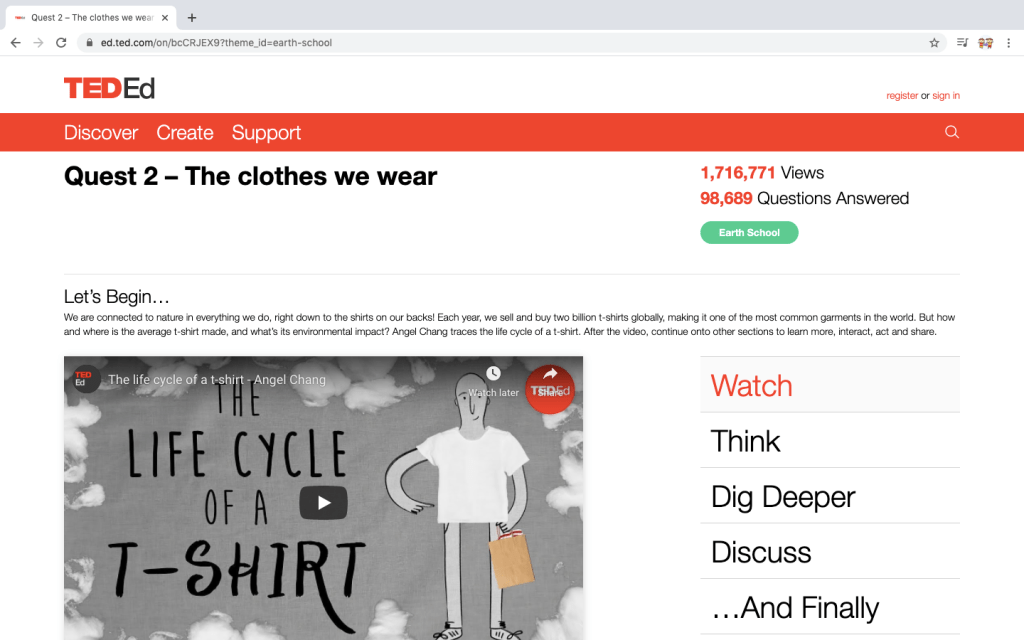Click the TED-Ed logo
The image size is (1024, 640).
pyautogui.click(x=109, y=88)
